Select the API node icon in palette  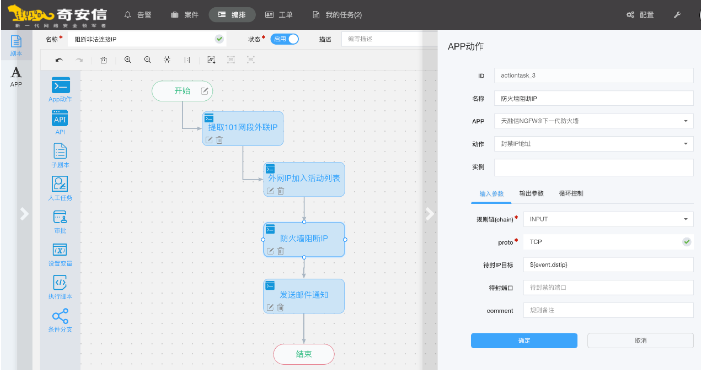pyautogui.click(x=60, y=119)
